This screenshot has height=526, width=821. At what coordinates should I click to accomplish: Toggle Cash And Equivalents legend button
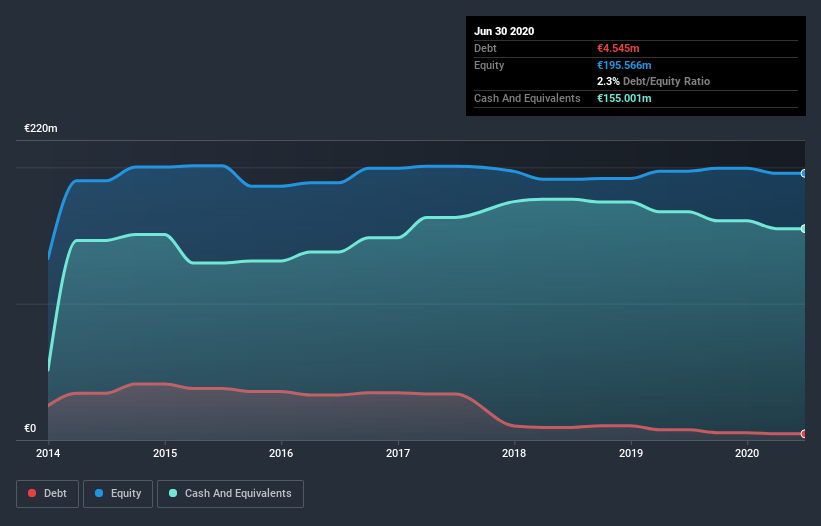pos(230,494)
